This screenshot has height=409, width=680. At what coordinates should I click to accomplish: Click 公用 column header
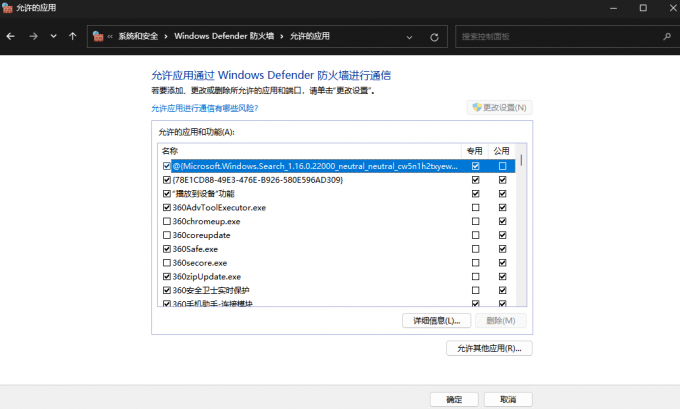pyautogui.click(x=501, y=151)
